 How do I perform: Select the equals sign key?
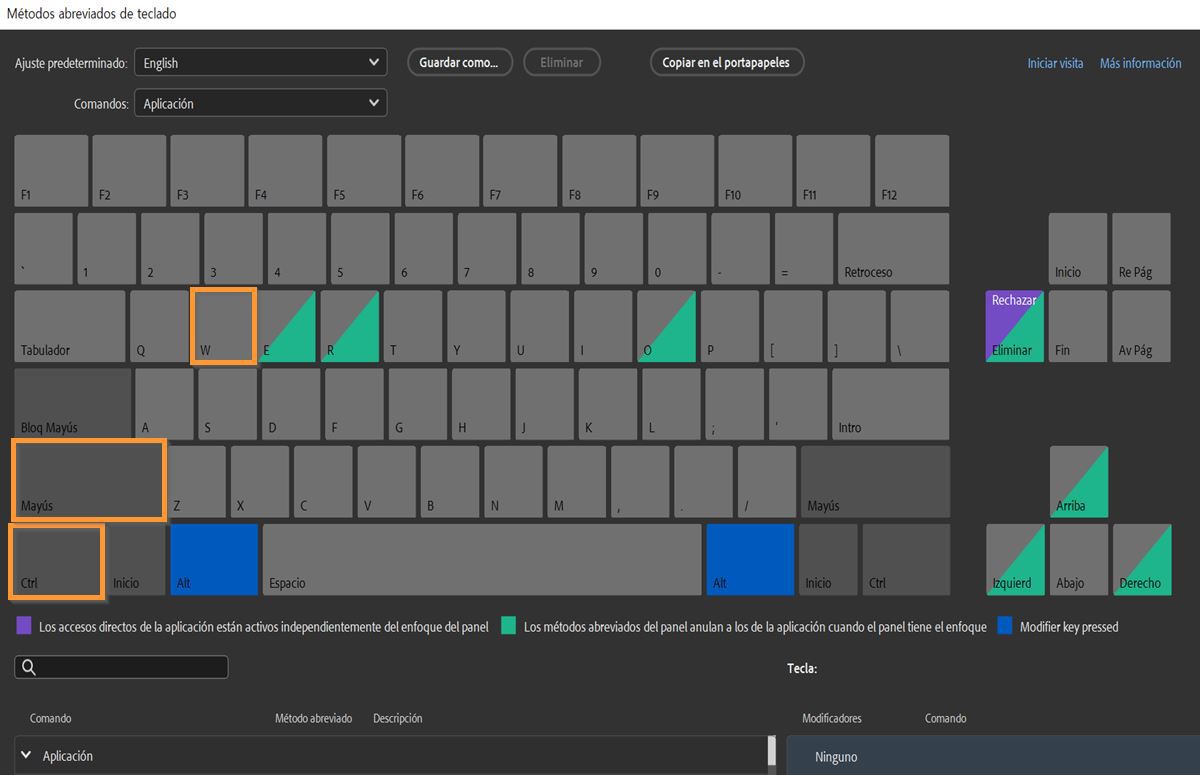[x=803, y=248]
